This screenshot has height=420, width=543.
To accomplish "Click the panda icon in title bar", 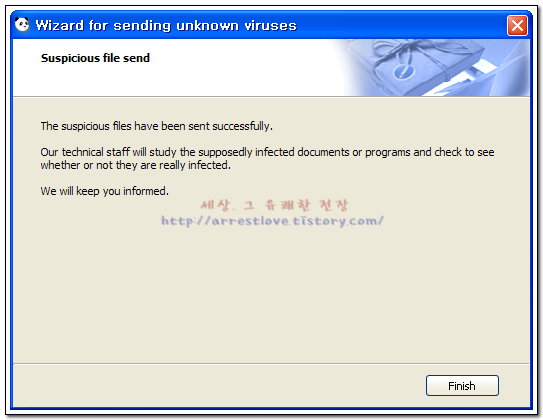I will tap(22, 25).
